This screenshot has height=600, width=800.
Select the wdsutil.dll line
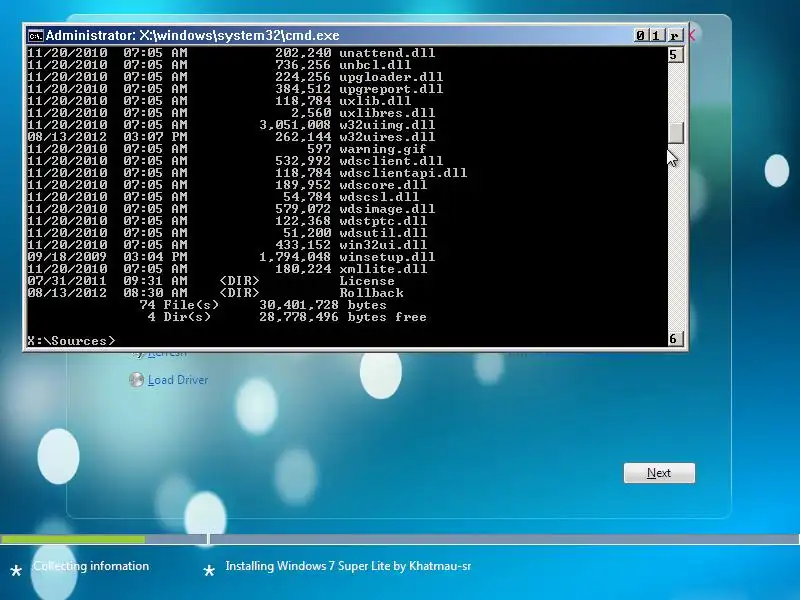(x=227, y=233)
